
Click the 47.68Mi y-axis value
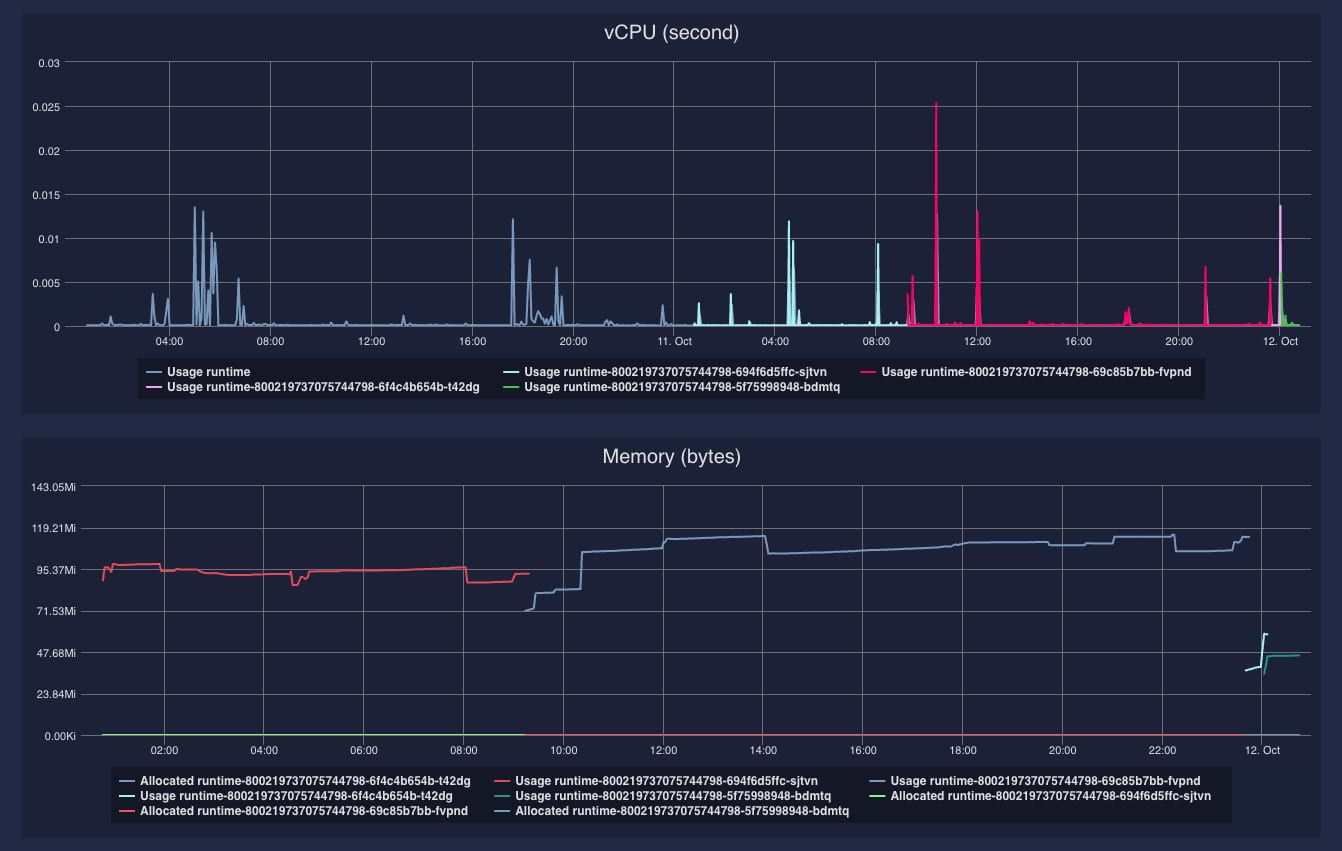coord(57,653)
